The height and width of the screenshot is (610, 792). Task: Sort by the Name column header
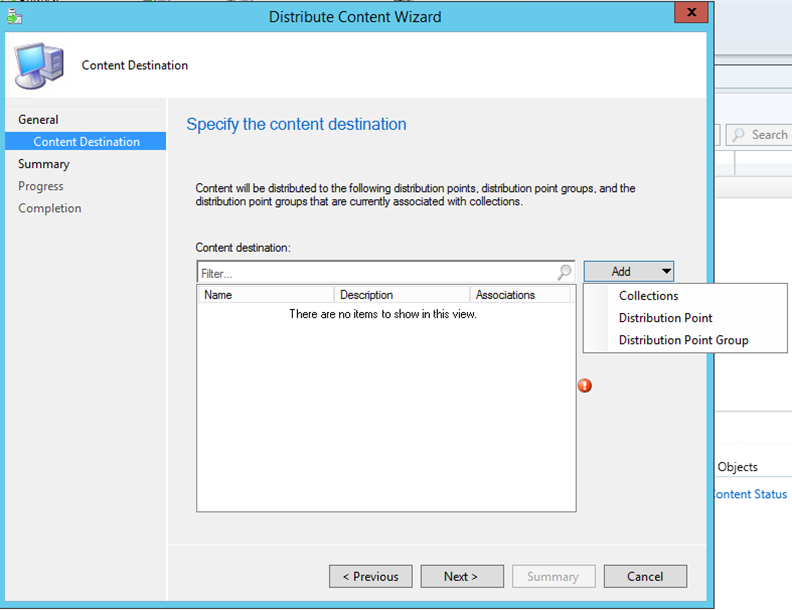coord(266,295)
